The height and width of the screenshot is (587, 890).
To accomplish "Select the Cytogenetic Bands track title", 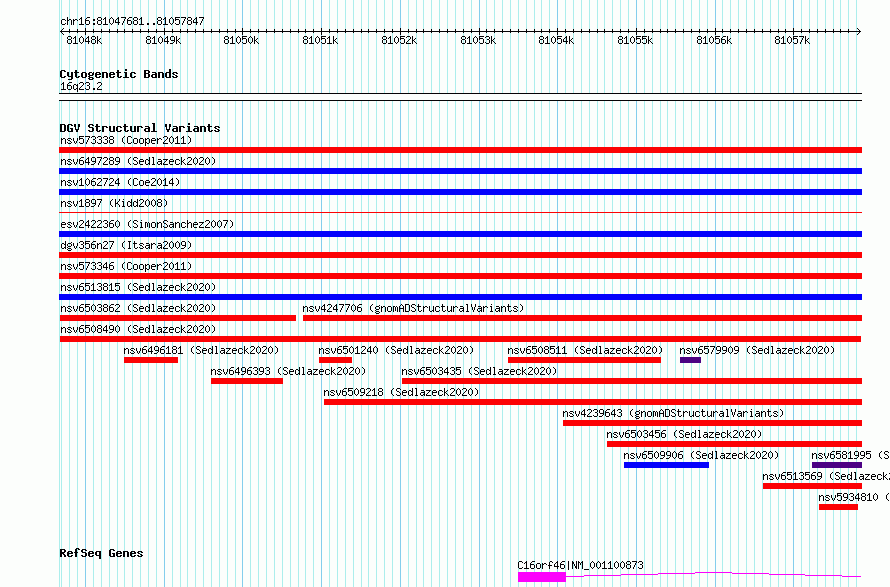I will tap(119, 74).
